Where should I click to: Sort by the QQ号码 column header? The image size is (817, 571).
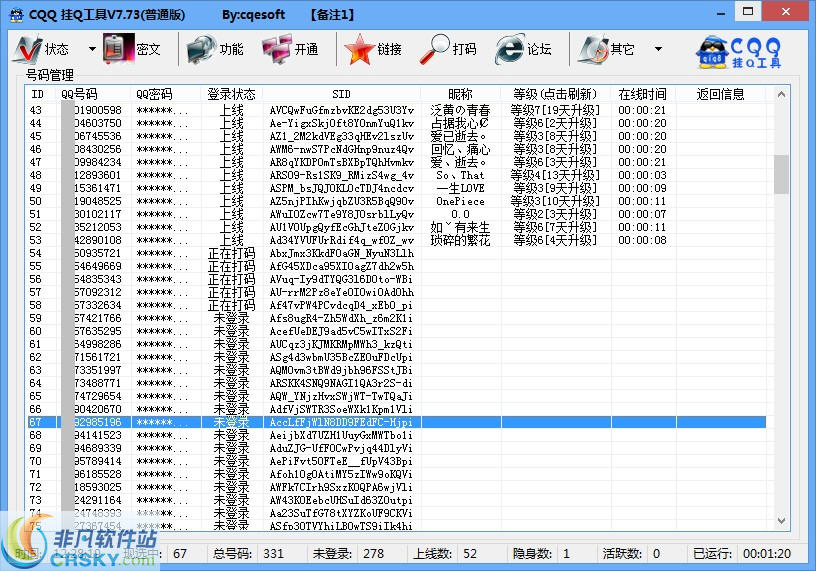pos(79,94)
